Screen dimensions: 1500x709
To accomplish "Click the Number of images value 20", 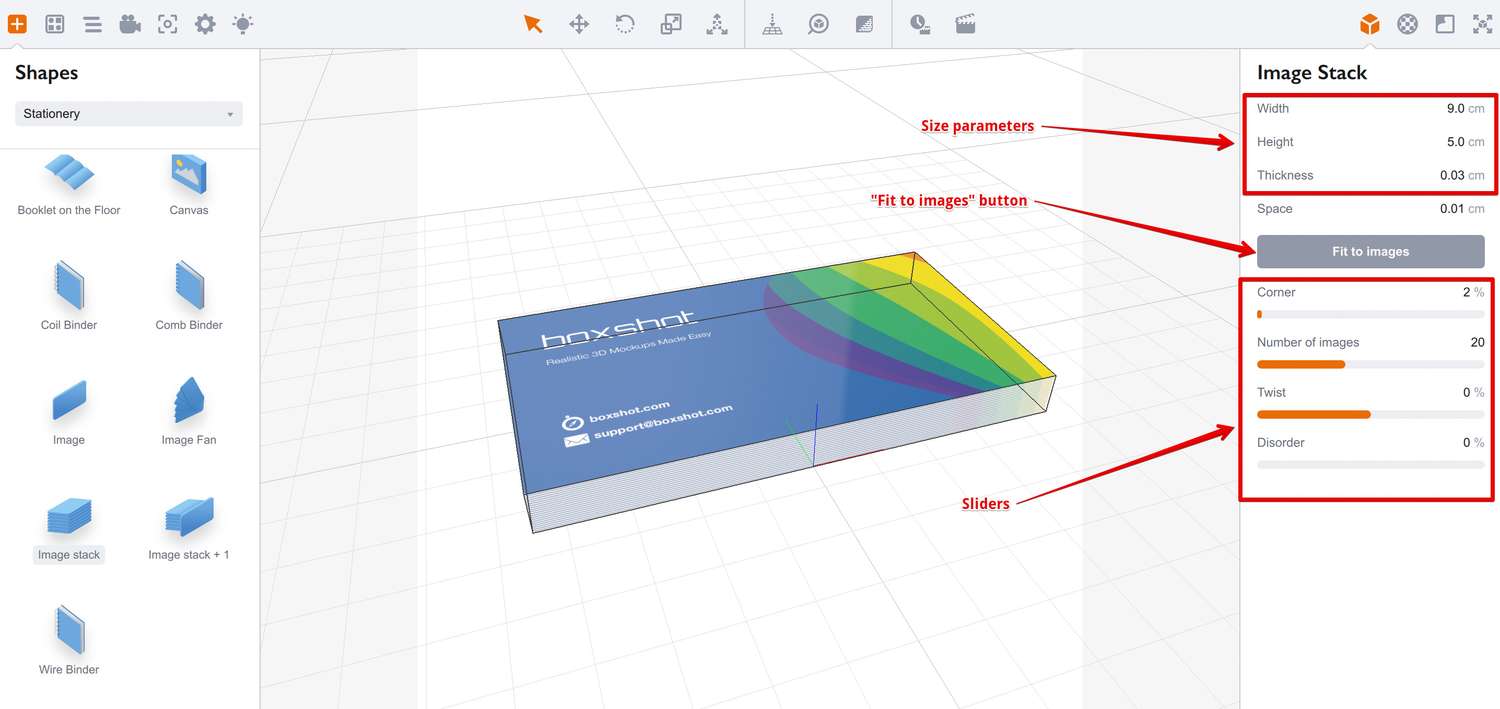I will coord(1477,342).
